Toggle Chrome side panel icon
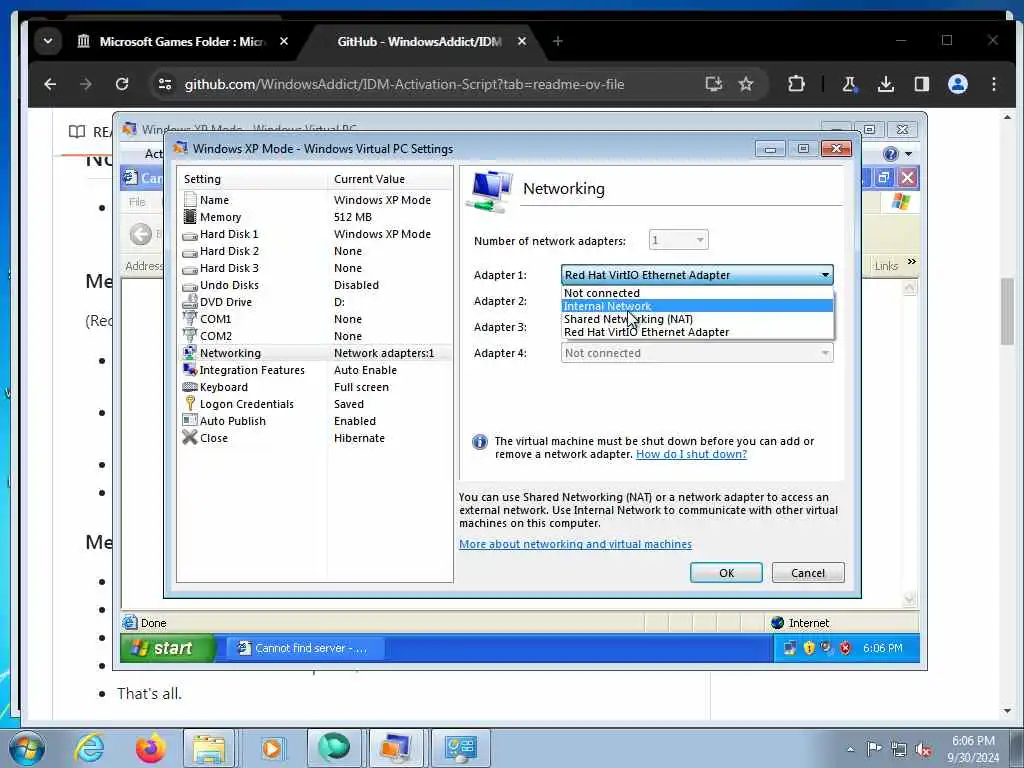Image resolution: width=1024 pixels, height=768 pixels. click(x=921, y=84)
